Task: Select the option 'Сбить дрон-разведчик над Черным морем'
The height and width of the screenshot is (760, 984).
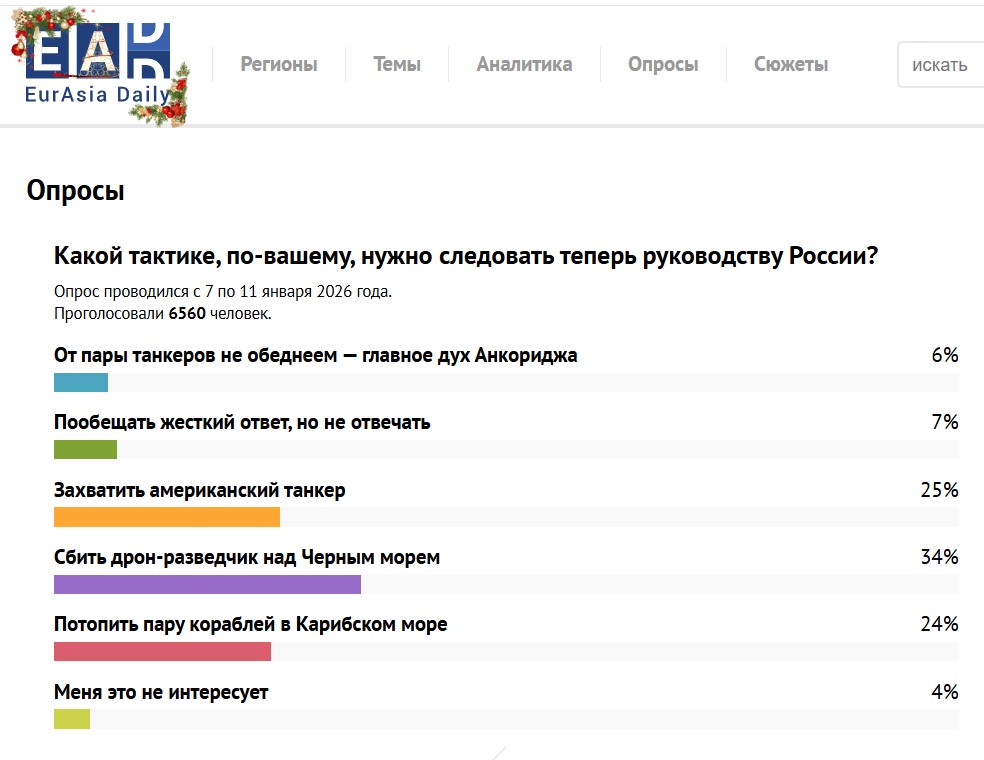Action: coord(247,557)
